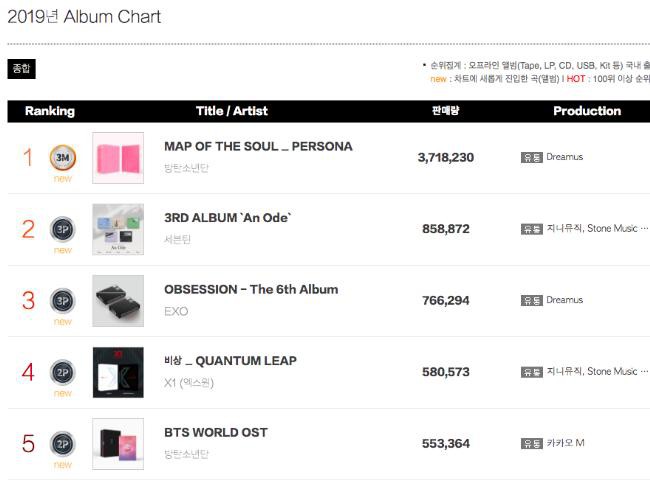Click the 3M certification badge for rank 1
The height and width of the screenshot is (483, 650).
[x=63, y=158]
